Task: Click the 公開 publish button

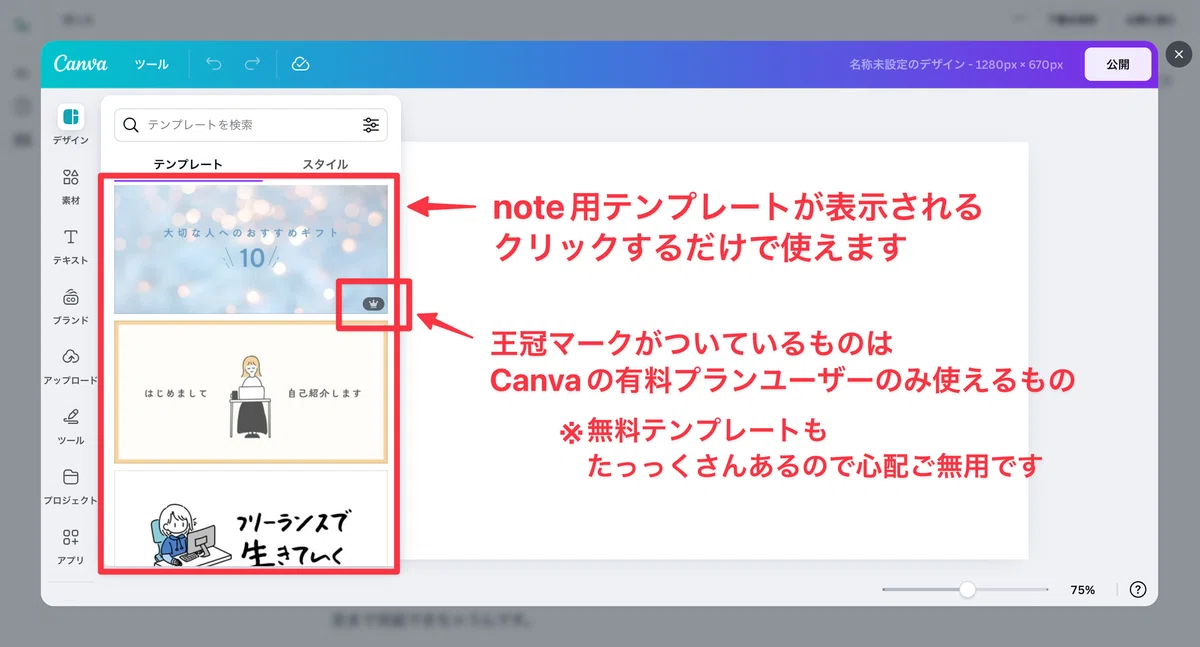Action: coord(1118,64)
